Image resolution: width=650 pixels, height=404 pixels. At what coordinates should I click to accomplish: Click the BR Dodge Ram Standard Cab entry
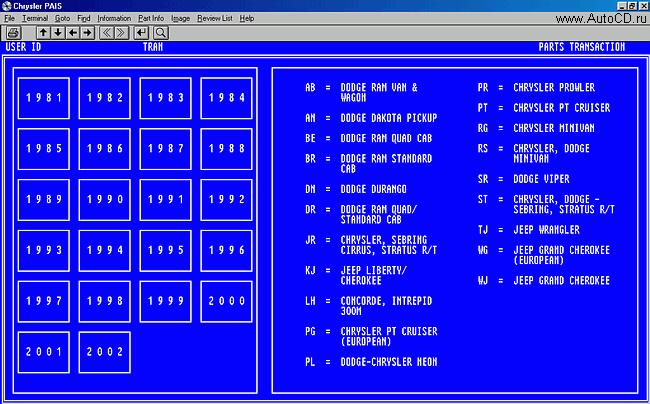369,164
